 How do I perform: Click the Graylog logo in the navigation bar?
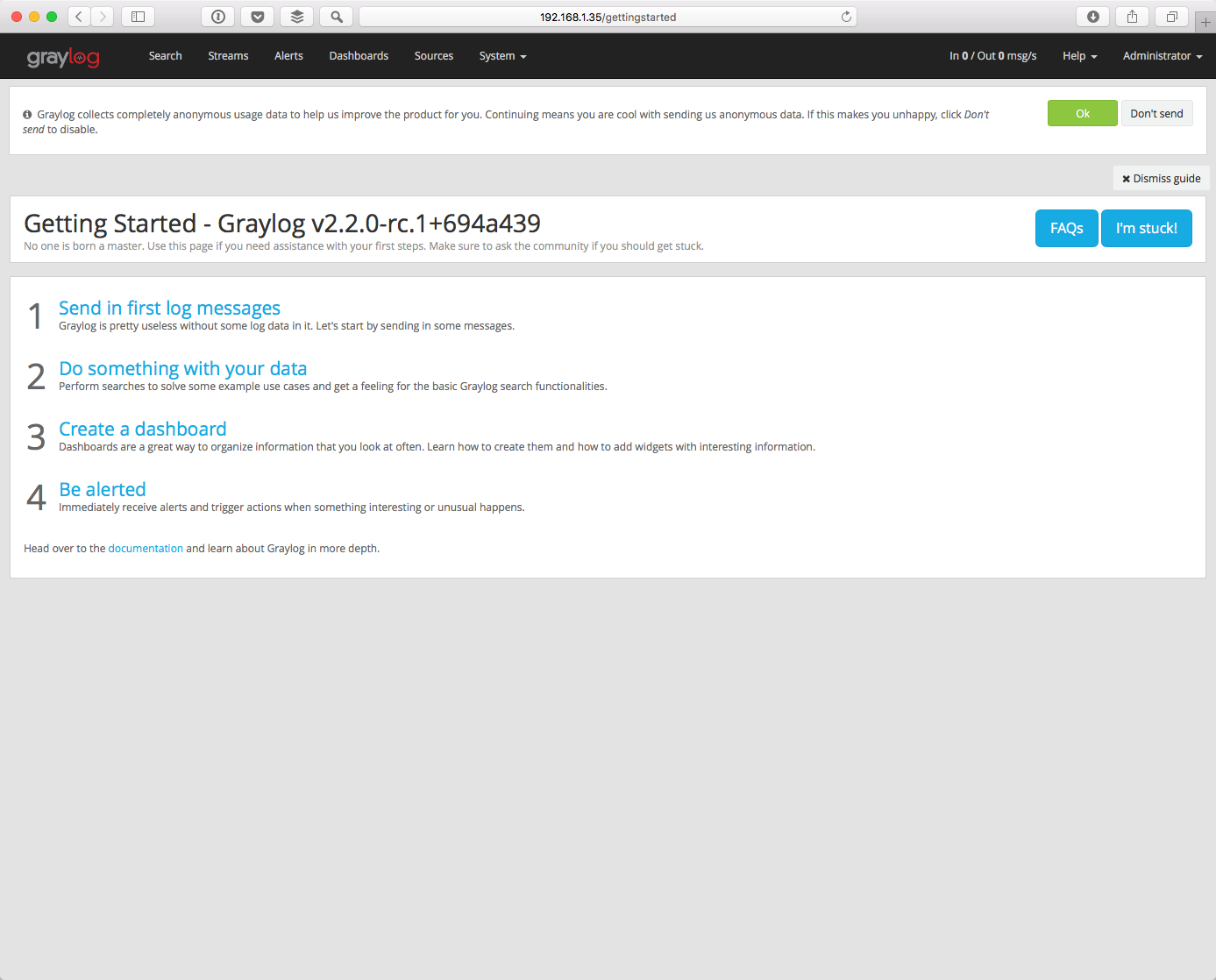click(x=63, y=56)
